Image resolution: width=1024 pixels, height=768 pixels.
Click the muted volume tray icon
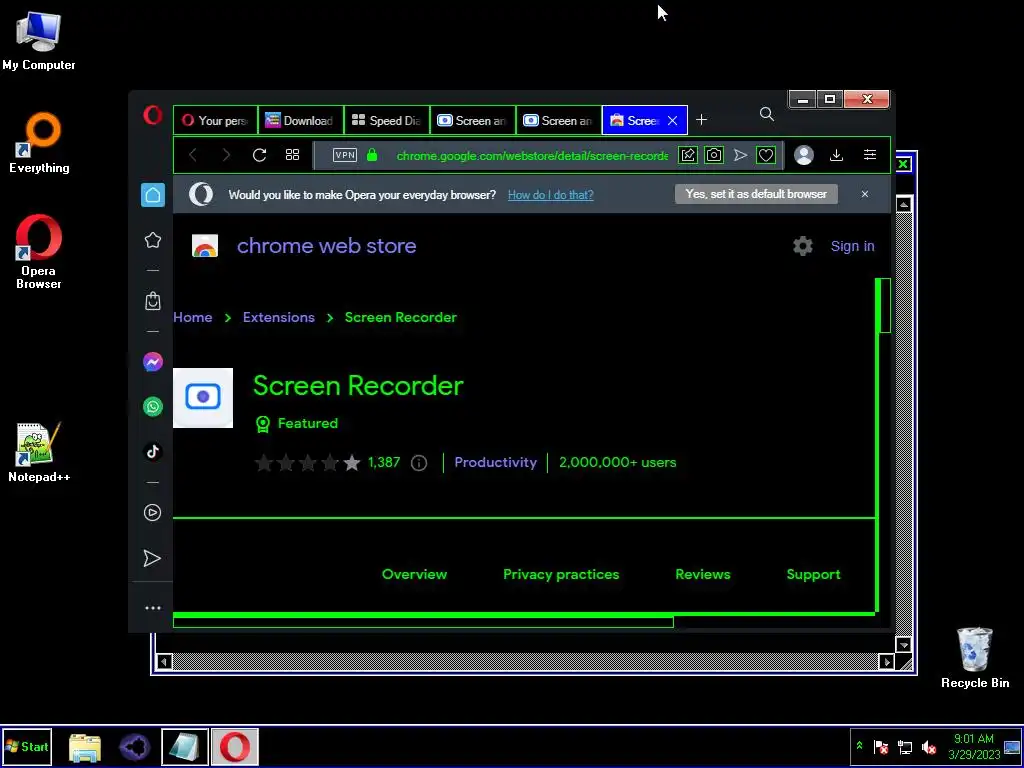(929, 747)
